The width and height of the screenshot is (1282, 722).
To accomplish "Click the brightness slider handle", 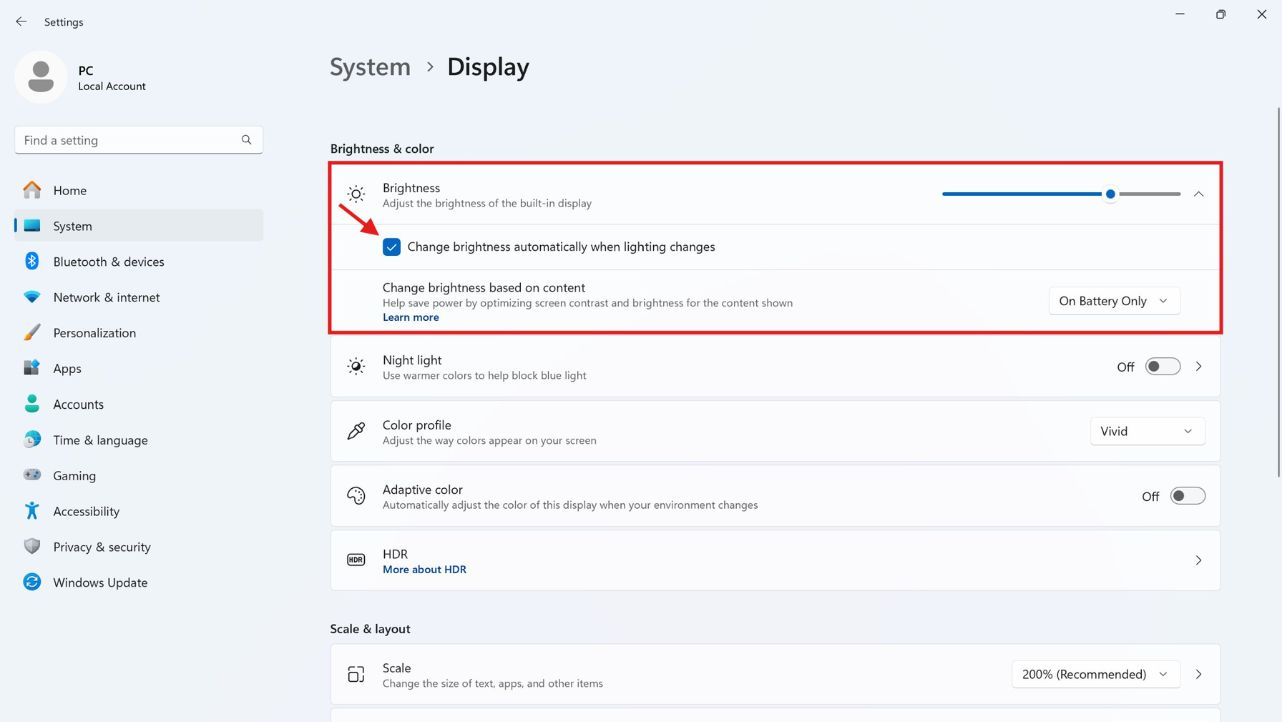I will click(1110, 194).
